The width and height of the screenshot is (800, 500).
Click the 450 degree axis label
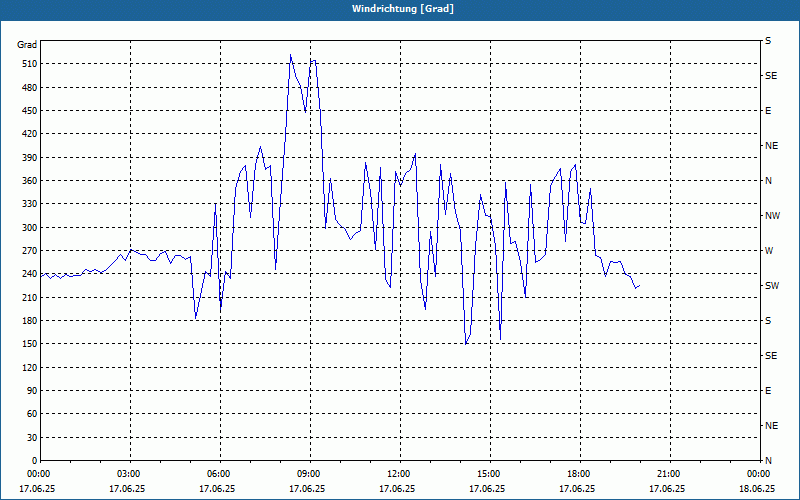tap(29, 111)
